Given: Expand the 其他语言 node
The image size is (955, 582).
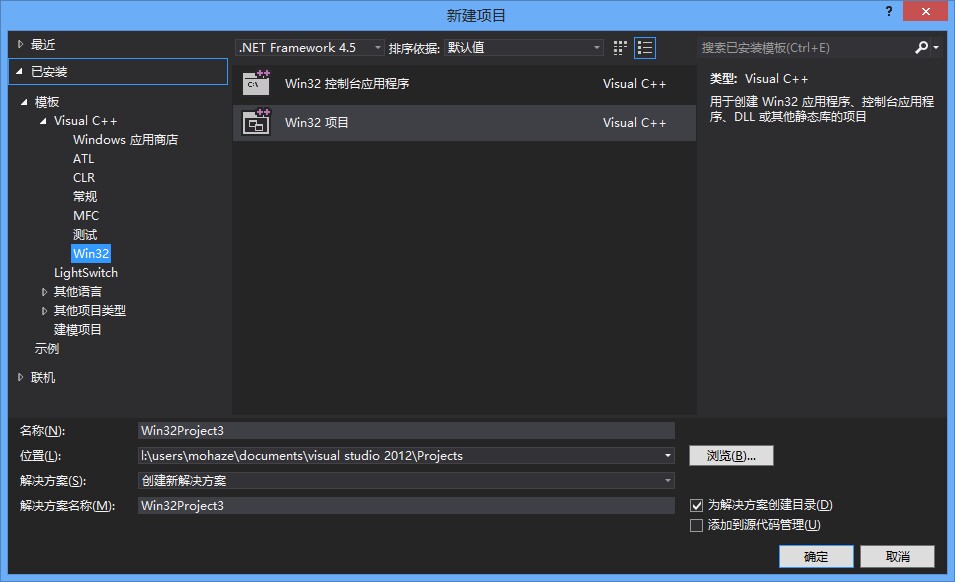Looking at the screenshot, I should [x=44, y=292].
